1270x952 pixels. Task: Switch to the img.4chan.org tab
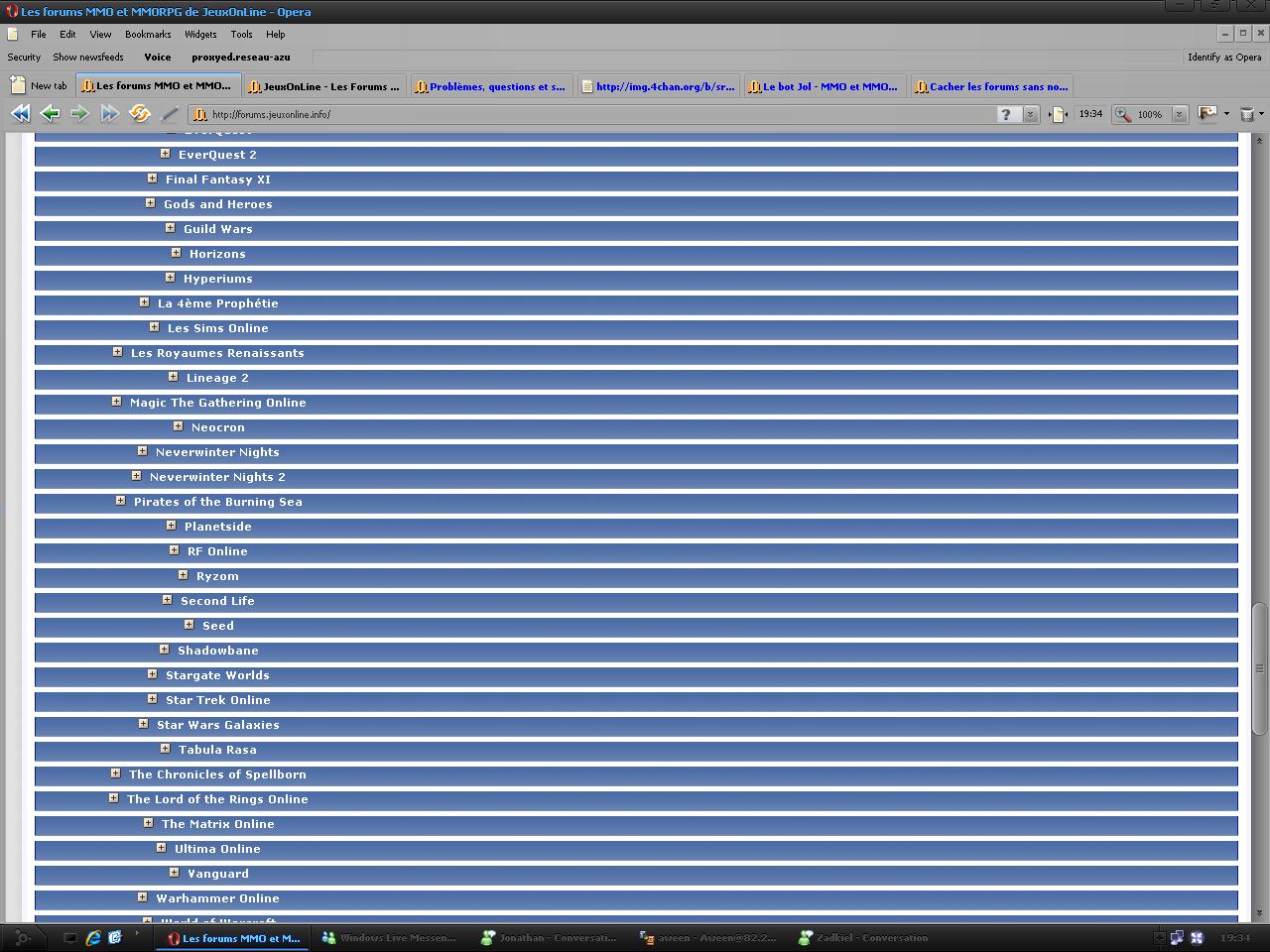click(x=659, y=86)
